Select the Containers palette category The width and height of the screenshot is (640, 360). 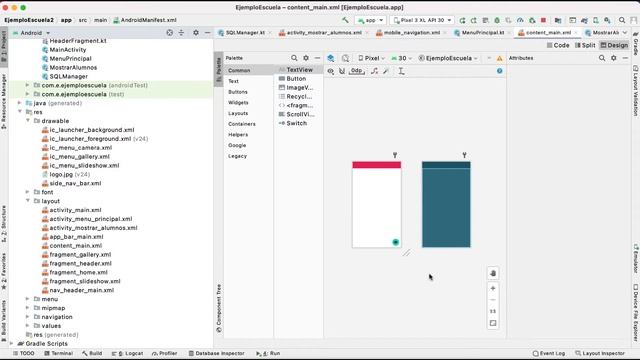tap(242, 124)
